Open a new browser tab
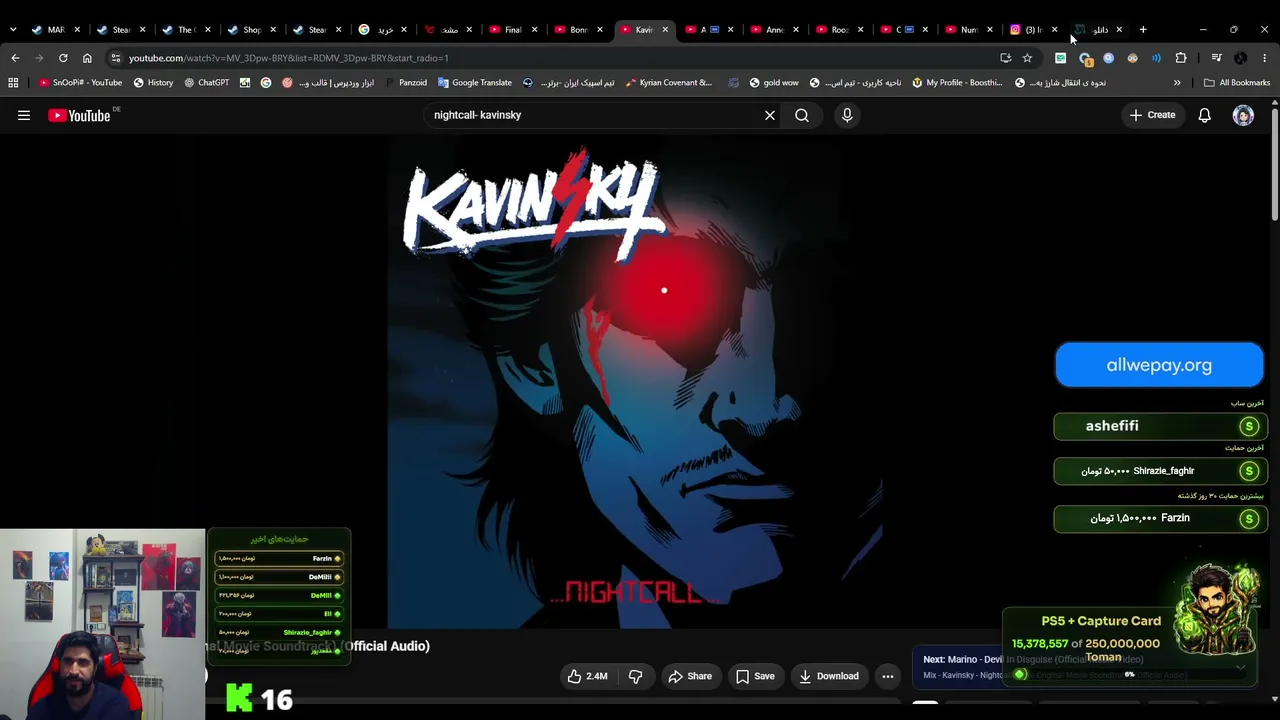1280x720 pixels. pos(1143,30)
